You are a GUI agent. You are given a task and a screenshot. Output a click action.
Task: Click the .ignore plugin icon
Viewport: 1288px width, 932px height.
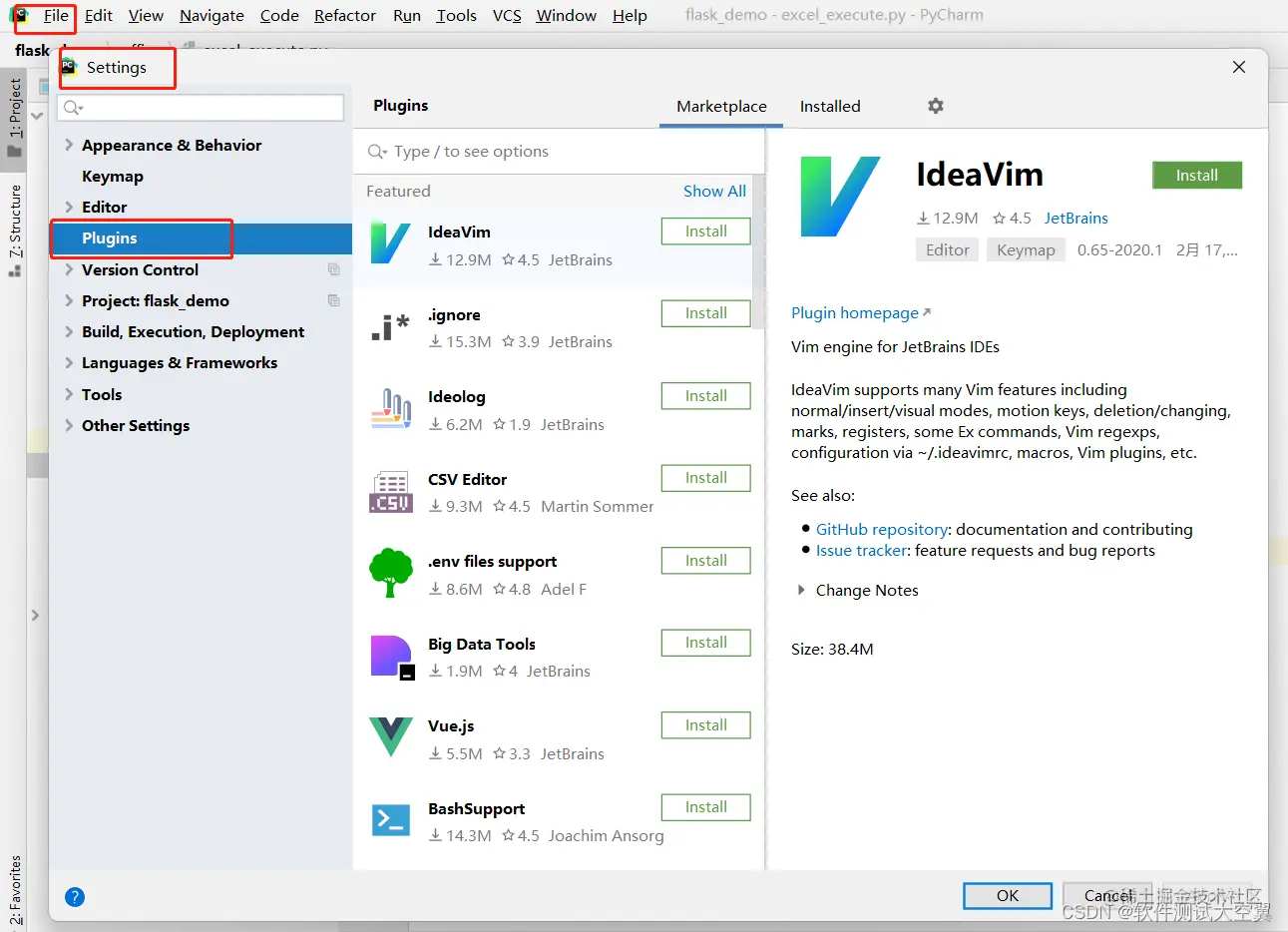click(x=390, y=326)
